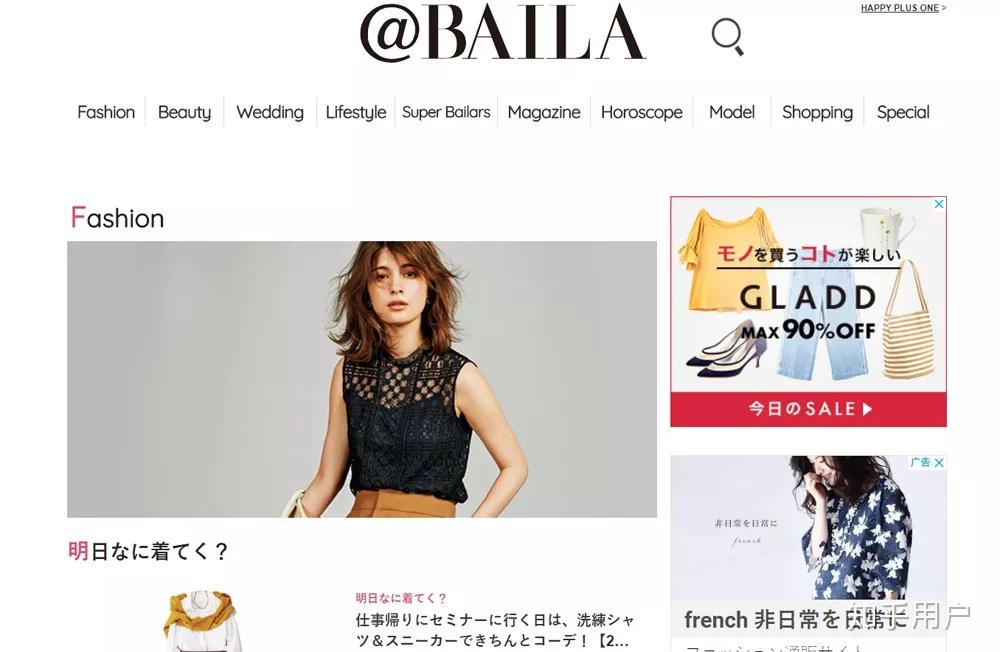Select Special in the navigation bar
The image size is (1000, 652).
[x=903, y=112]
